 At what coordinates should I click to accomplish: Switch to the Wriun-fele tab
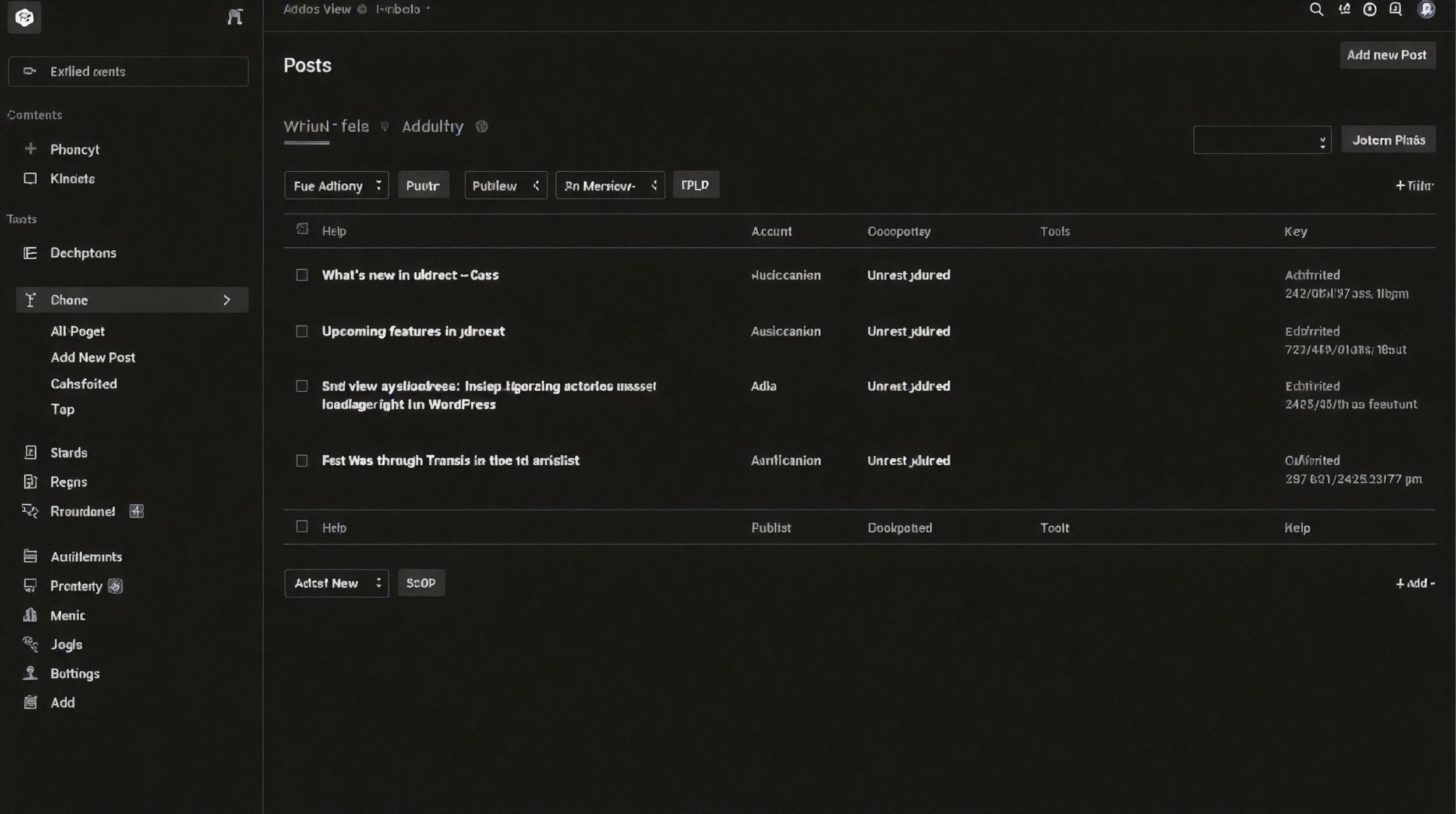[326, 126]
